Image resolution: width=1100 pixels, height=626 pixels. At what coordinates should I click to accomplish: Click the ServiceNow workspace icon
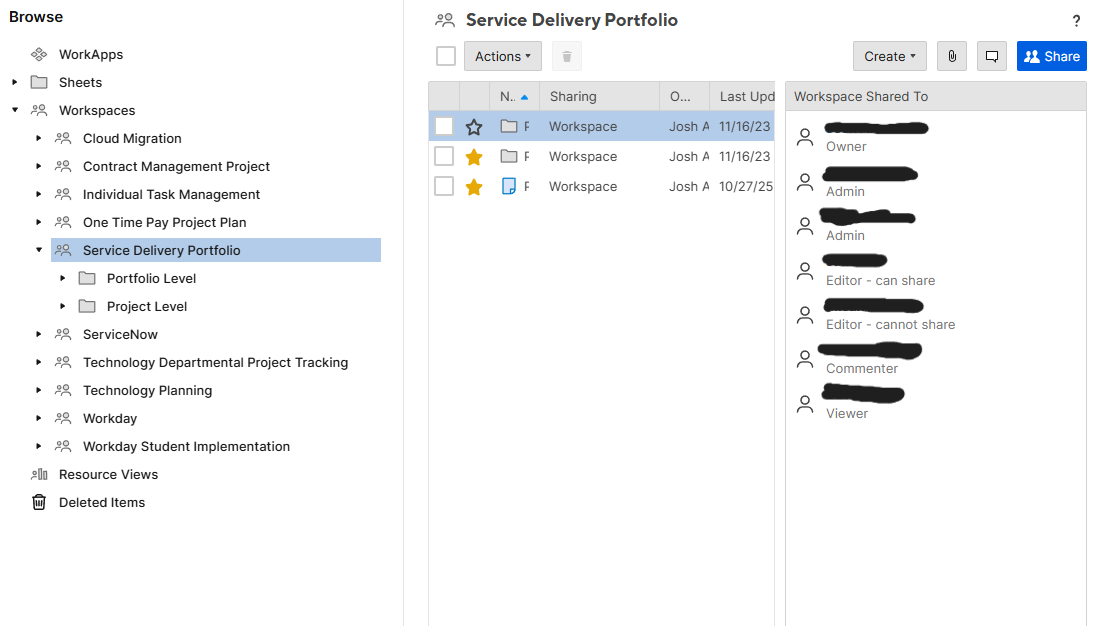point(63,334)
